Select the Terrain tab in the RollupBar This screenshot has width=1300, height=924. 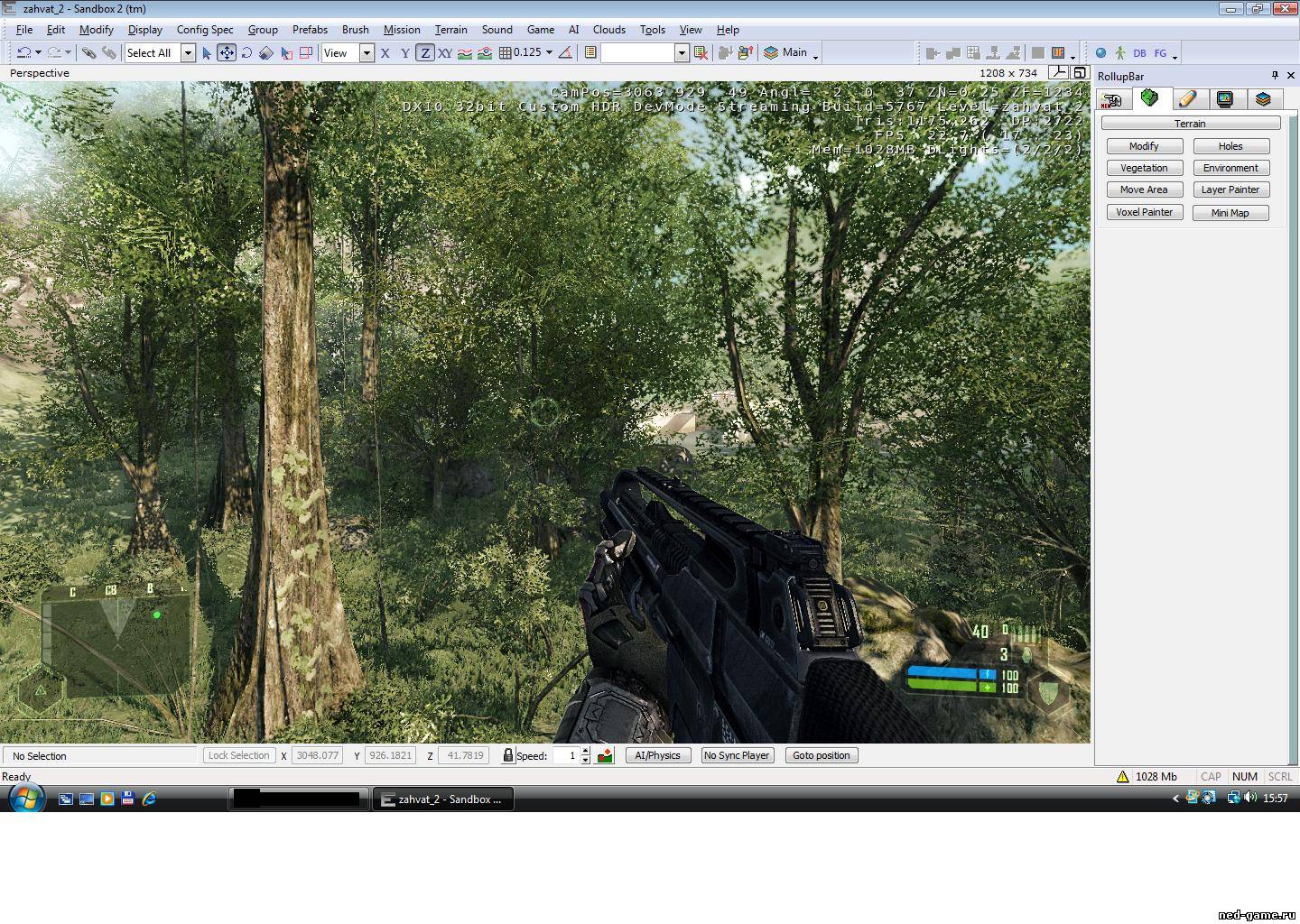(1150, 98)
